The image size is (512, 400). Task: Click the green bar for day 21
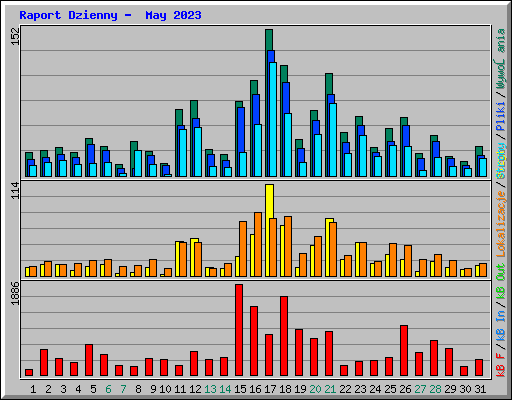pyautogui.click(x=329, y=84)
